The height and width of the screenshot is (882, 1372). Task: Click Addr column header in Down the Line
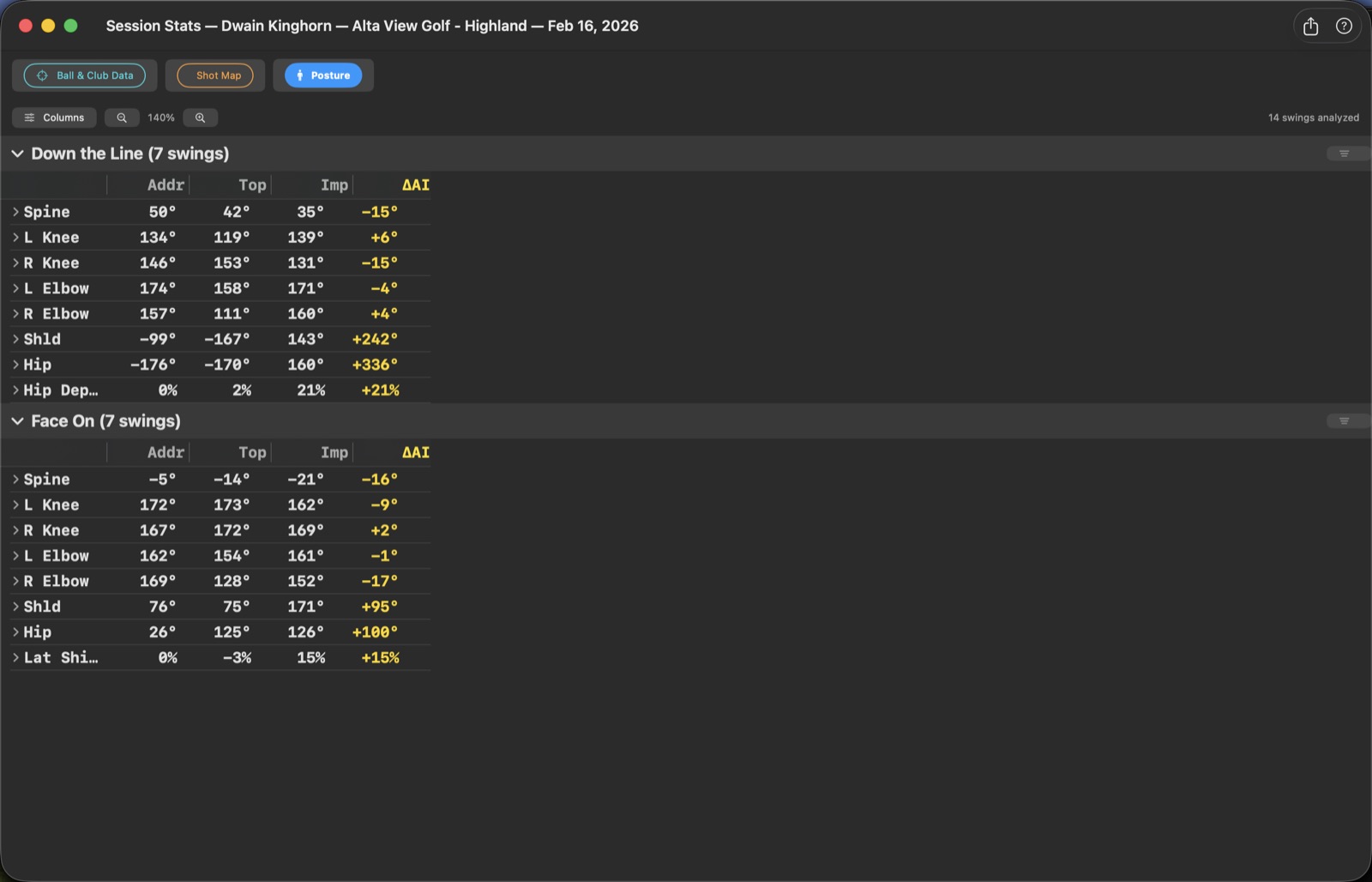(165, 184)
